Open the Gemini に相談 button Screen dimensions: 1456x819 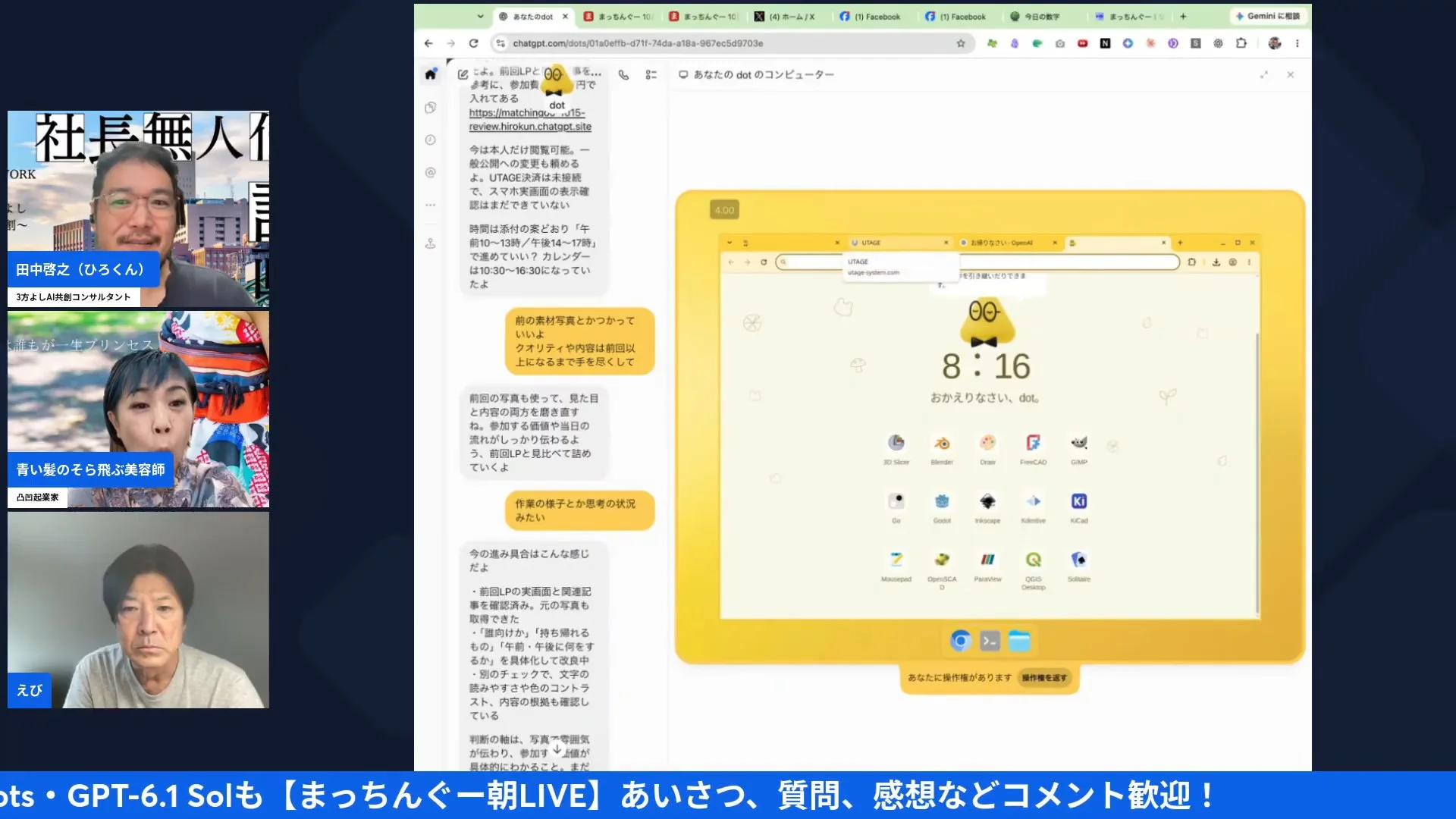point(1268,16)
